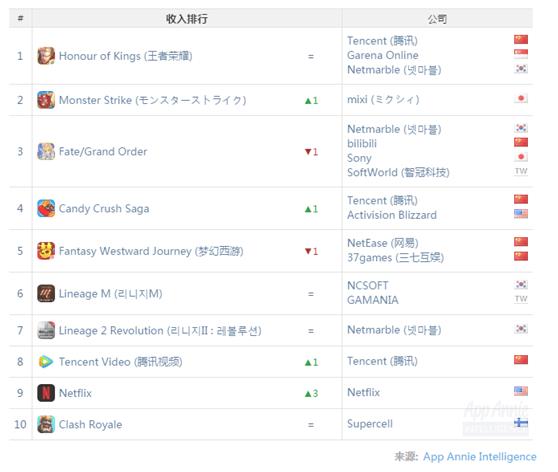Click the Tencent Video play icon
This screenshot has height=472, width=558.
(46, 362)
